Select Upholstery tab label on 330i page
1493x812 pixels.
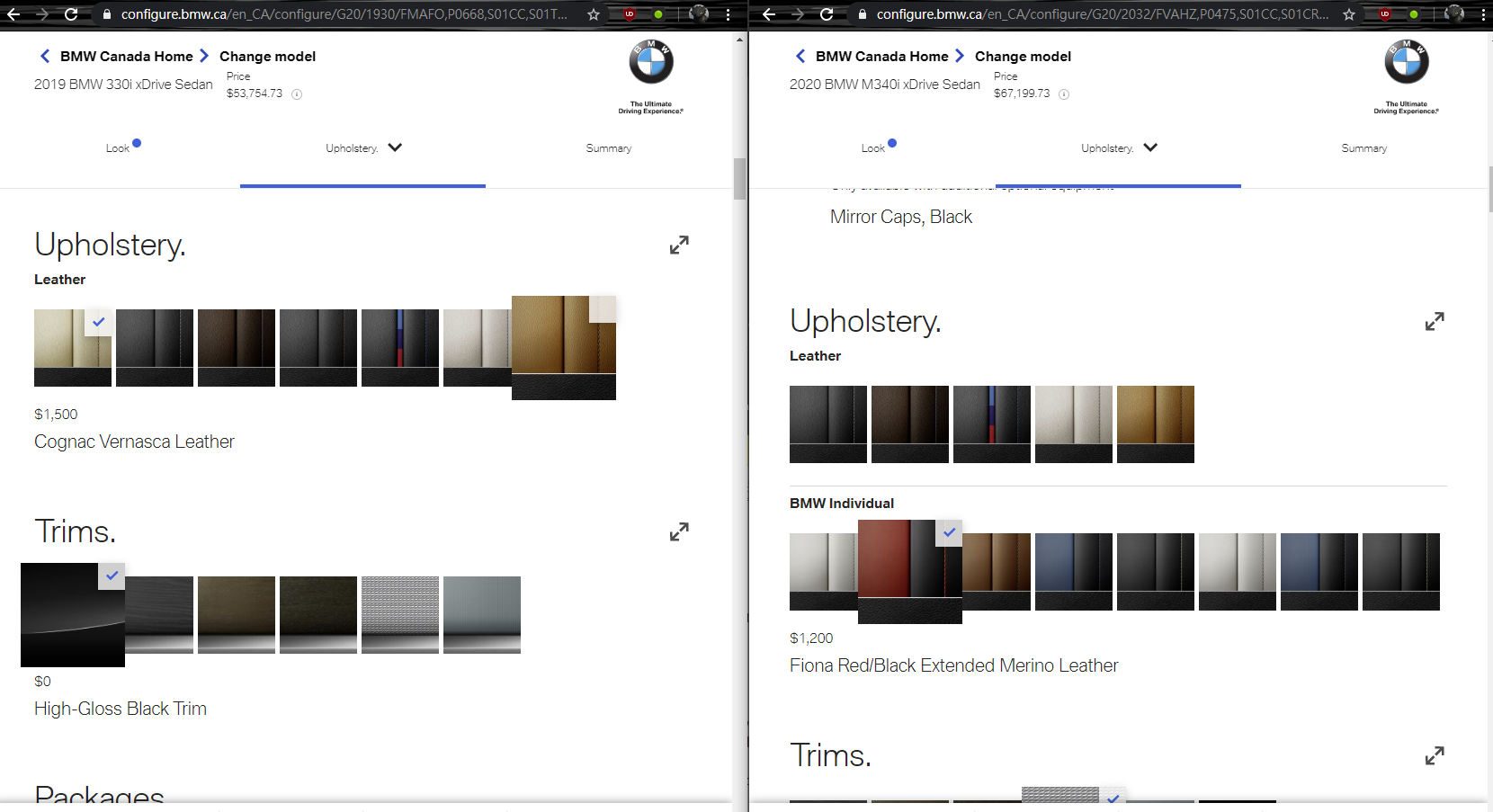tap(352, 148)
